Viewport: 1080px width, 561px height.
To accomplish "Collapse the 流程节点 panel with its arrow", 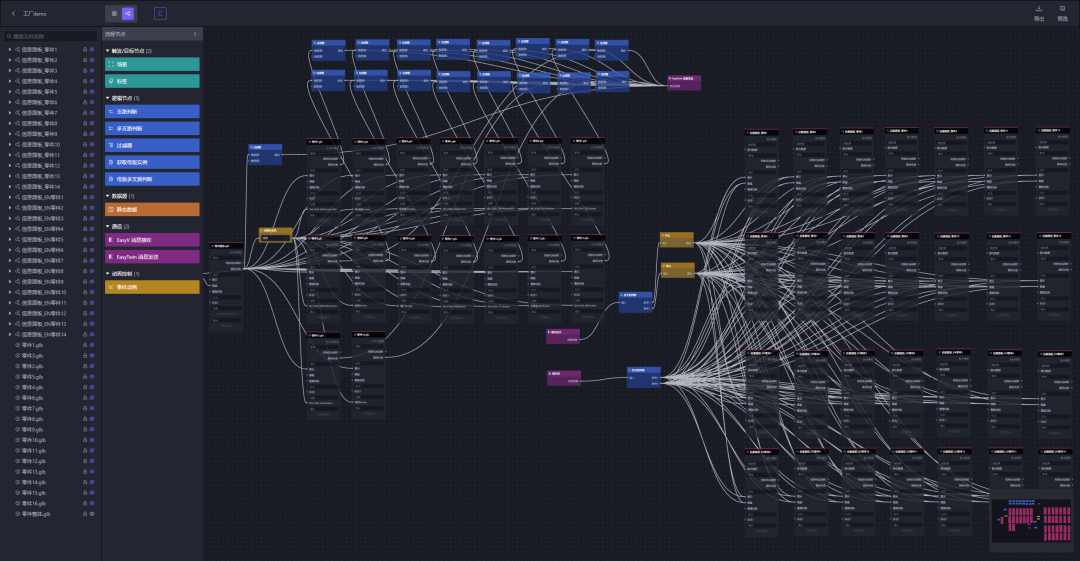I will click(x=195, y=34).
